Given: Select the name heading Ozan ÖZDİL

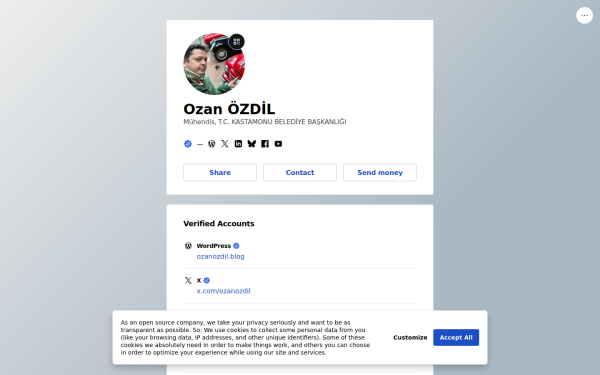Looking at the screenshot, I should pos(229,109).
